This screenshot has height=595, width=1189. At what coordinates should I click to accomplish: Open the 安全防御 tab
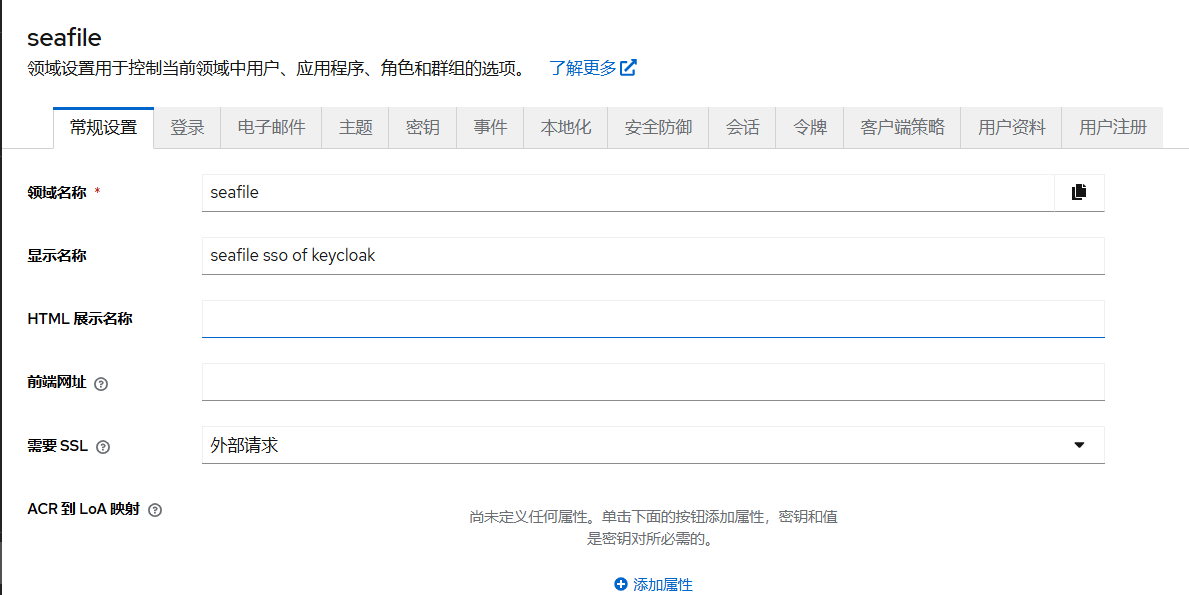click(658, 127)
